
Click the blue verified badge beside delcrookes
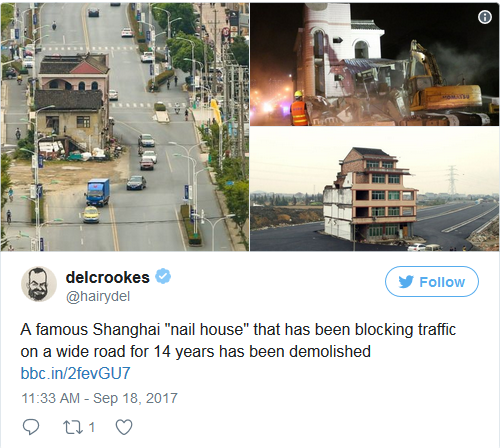click(x=163, y=276)
